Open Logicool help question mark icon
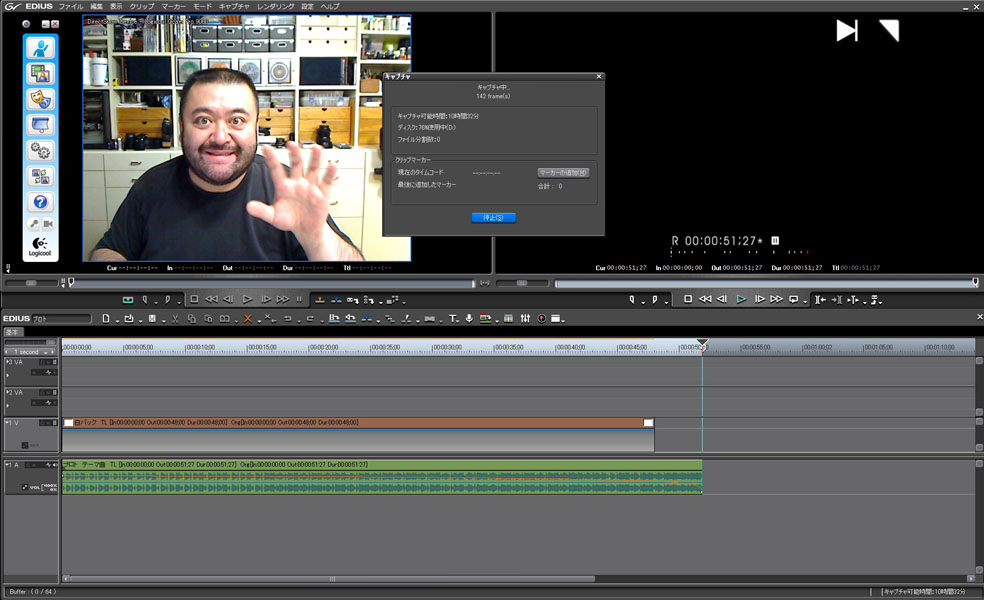The width and height of the screenshot is (984, 600). click(41, 202)
